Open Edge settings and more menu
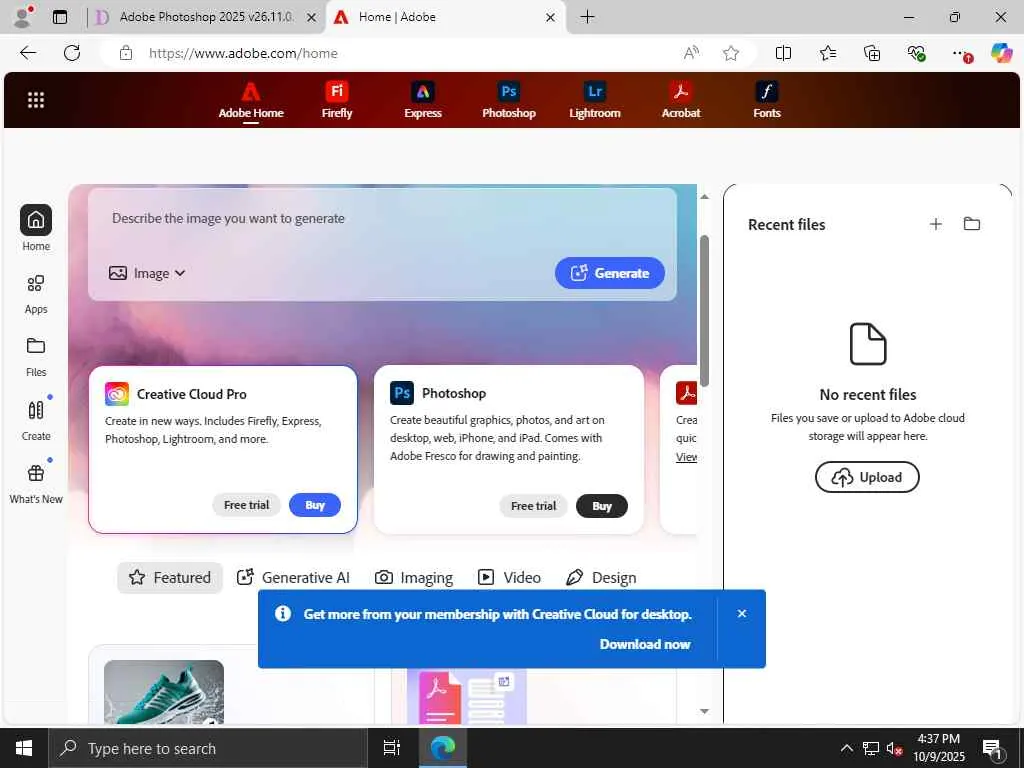Viewport: 1024px width, 768px height. coord(960,54)
